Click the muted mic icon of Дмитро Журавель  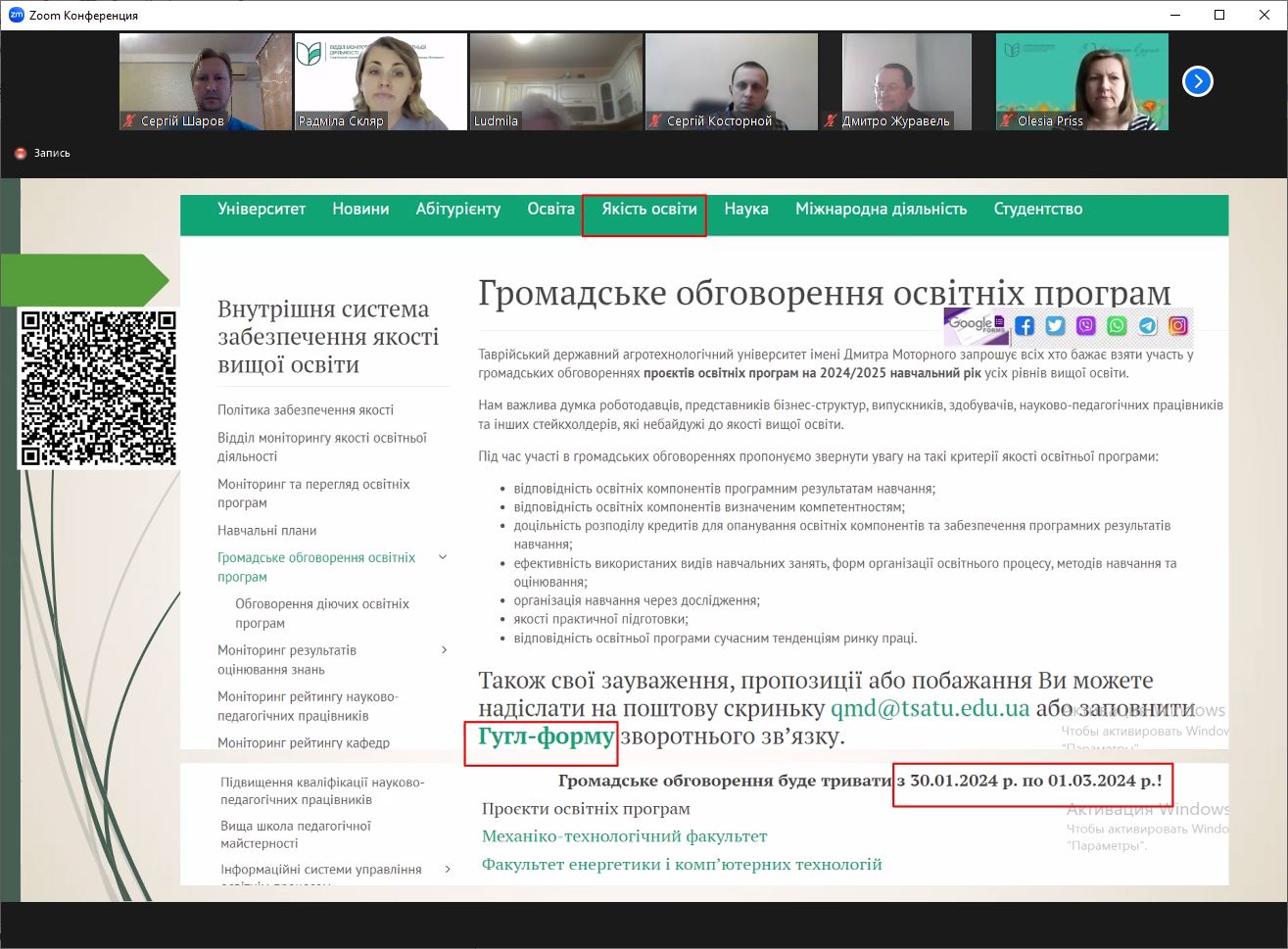[x=831, y=121]
